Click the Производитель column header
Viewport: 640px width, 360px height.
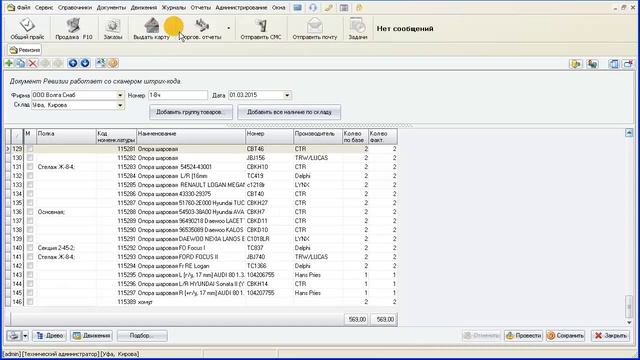[x=318, y=136]
